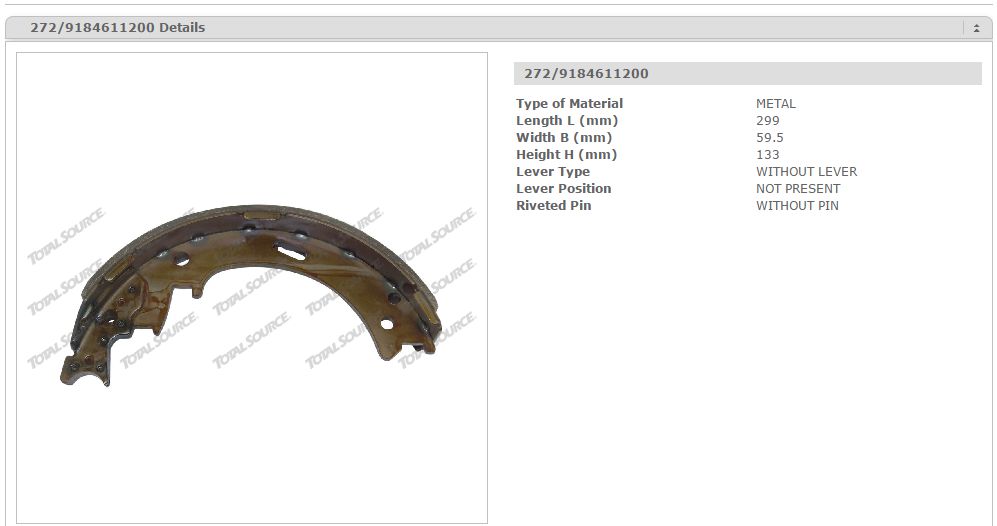Select the height value 133

click(x=768, y=154)
